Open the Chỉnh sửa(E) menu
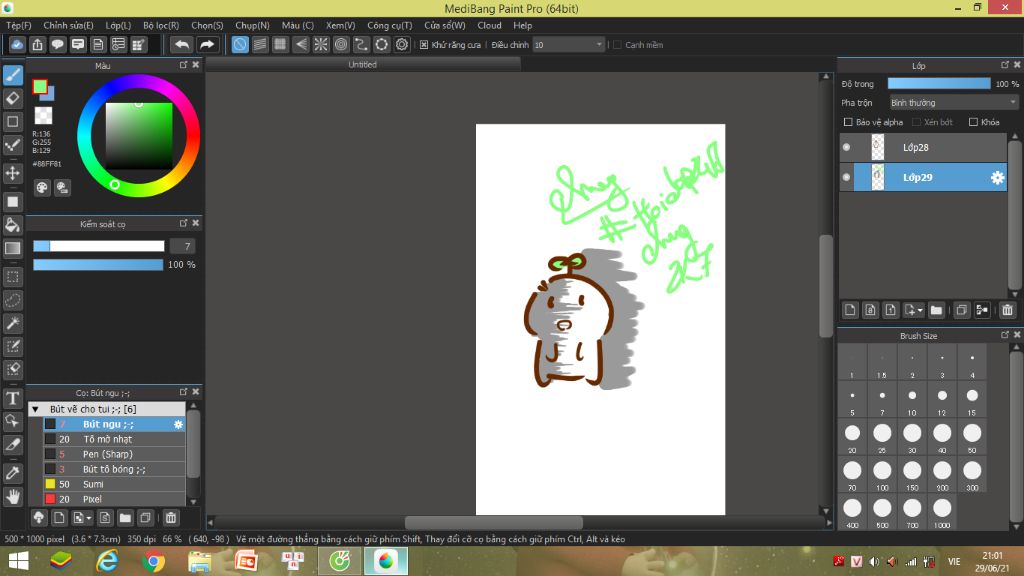Screen dimensions: 1024x576 coord(68,25)
